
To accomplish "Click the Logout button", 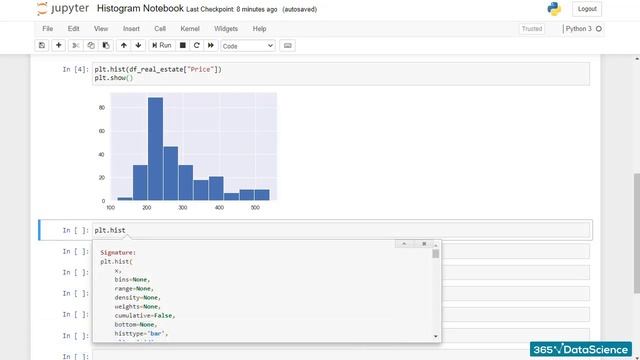I will click(x=587, y=9).
